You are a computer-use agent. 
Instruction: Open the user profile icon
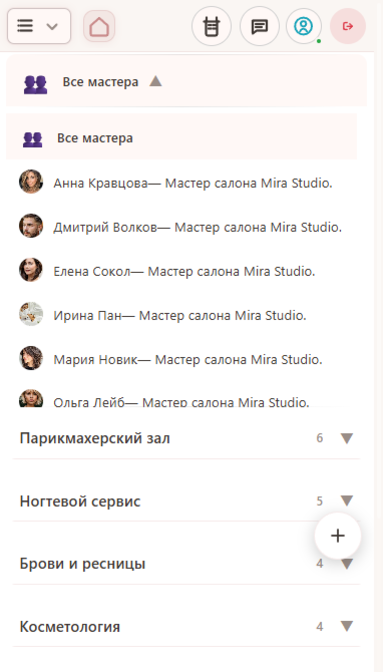[304, 26]
